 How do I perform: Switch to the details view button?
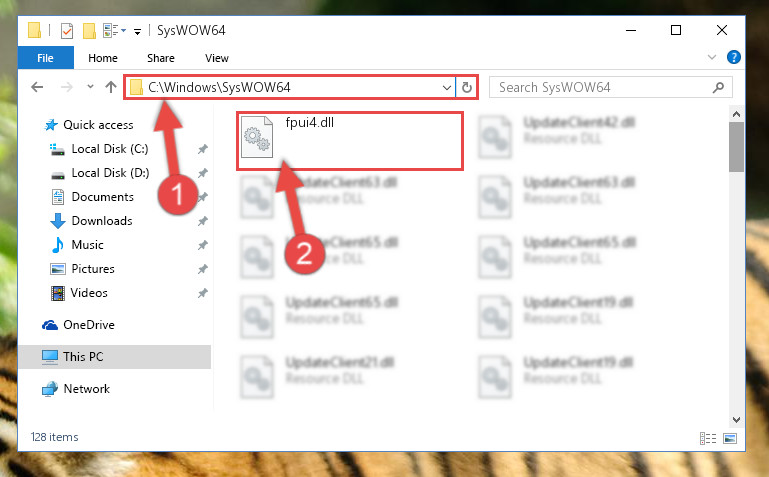[x=708, y=438]
